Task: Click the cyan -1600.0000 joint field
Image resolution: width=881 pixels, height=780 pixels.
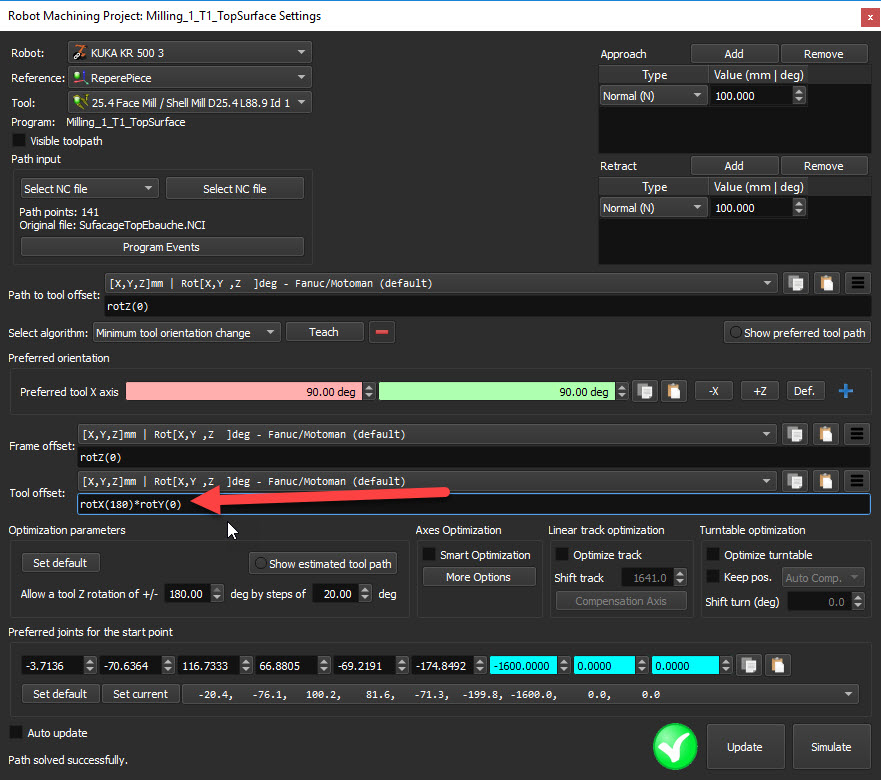Action: [523, 665]
